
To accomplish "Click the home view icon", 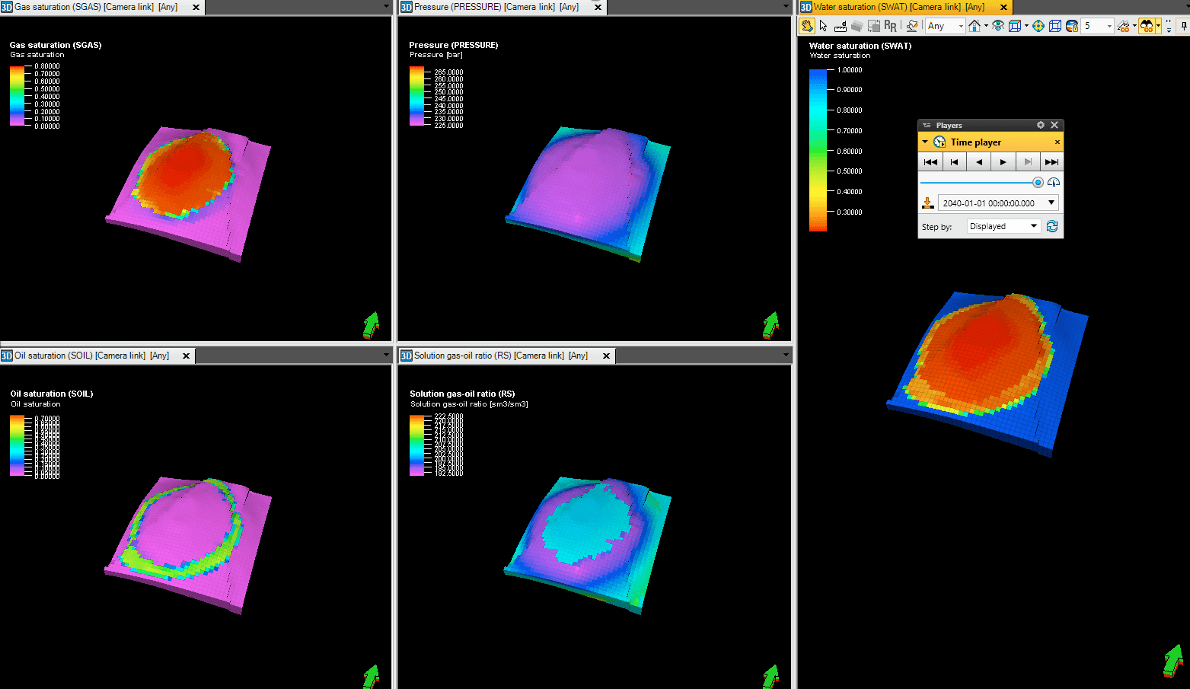I will 974,26.
